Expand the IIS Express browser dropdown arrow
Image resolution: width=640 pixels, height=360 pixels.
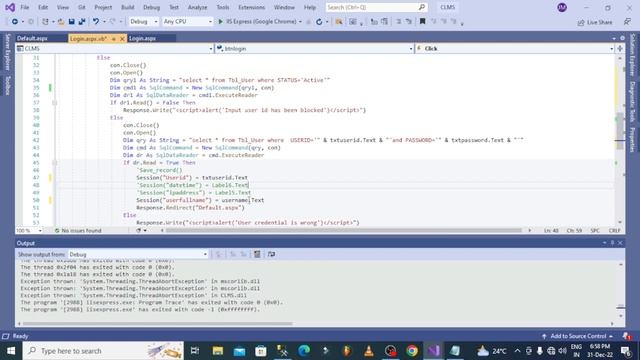click(x=300, y=22)
